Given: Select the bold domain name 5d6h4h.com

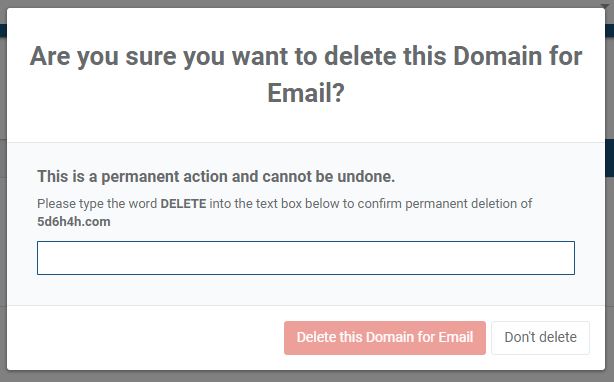Looking at the screenshot, I should [74, 222].
